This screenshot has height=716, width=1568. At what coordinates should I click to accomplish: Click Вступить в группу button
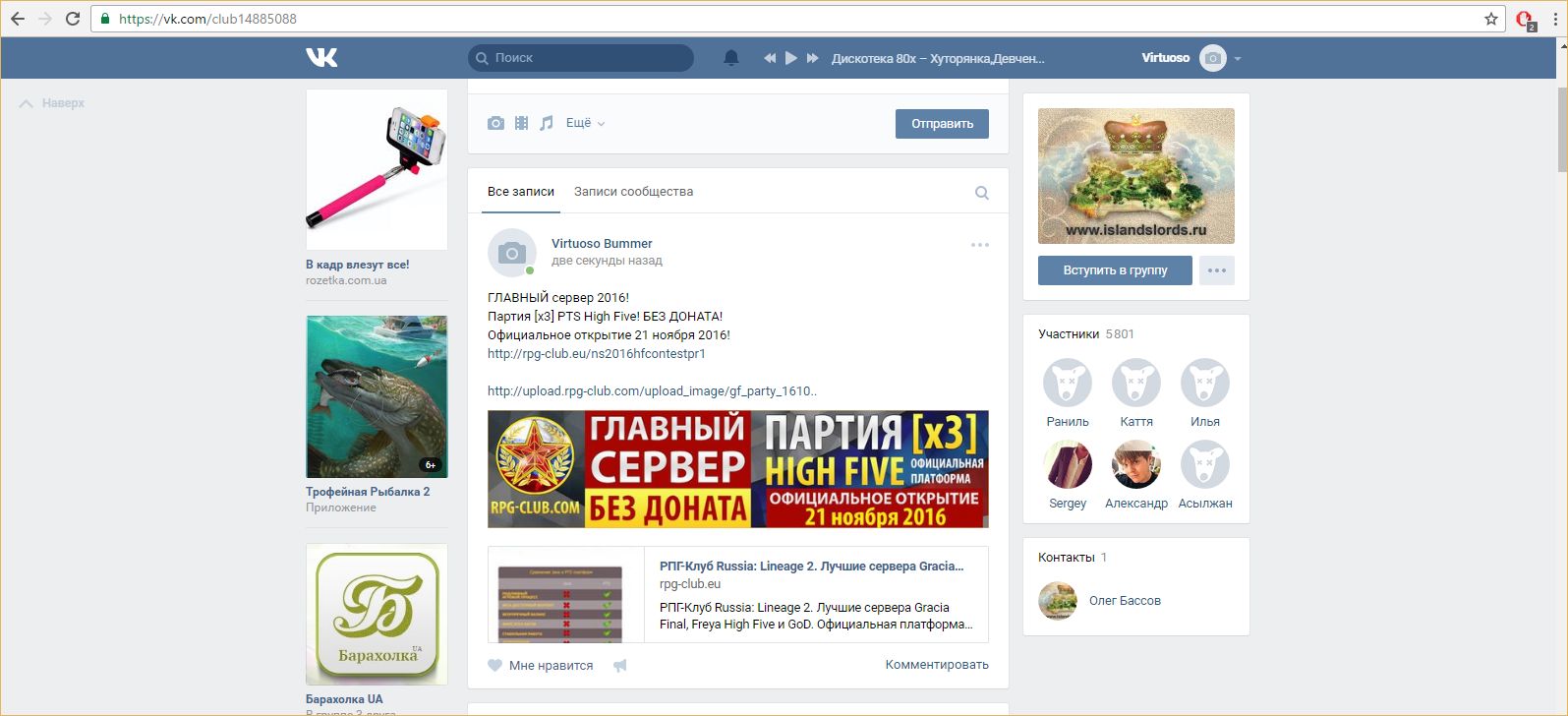[x=1115, y=270]
